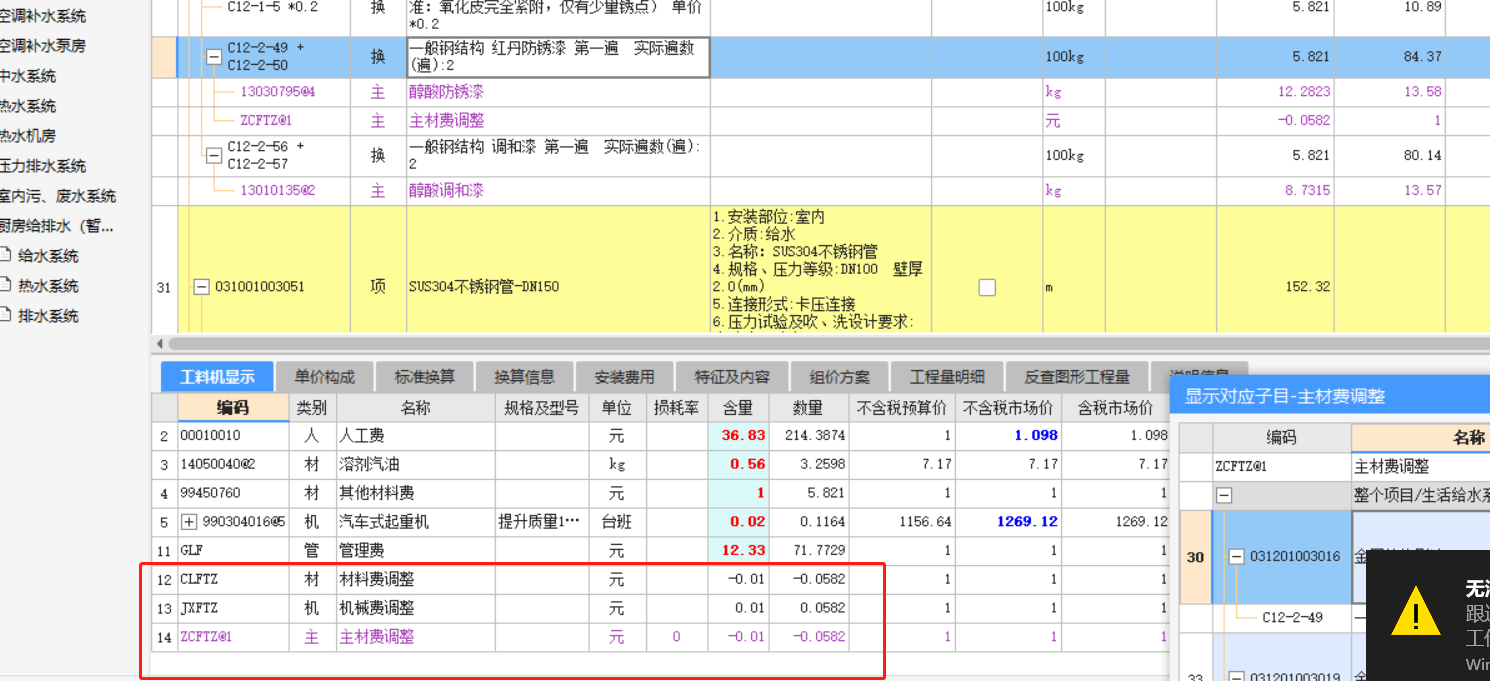Collapse 031201003019 node in popup window
The height and width of the screenshot is (681, 1490).
coord(1237,675)
